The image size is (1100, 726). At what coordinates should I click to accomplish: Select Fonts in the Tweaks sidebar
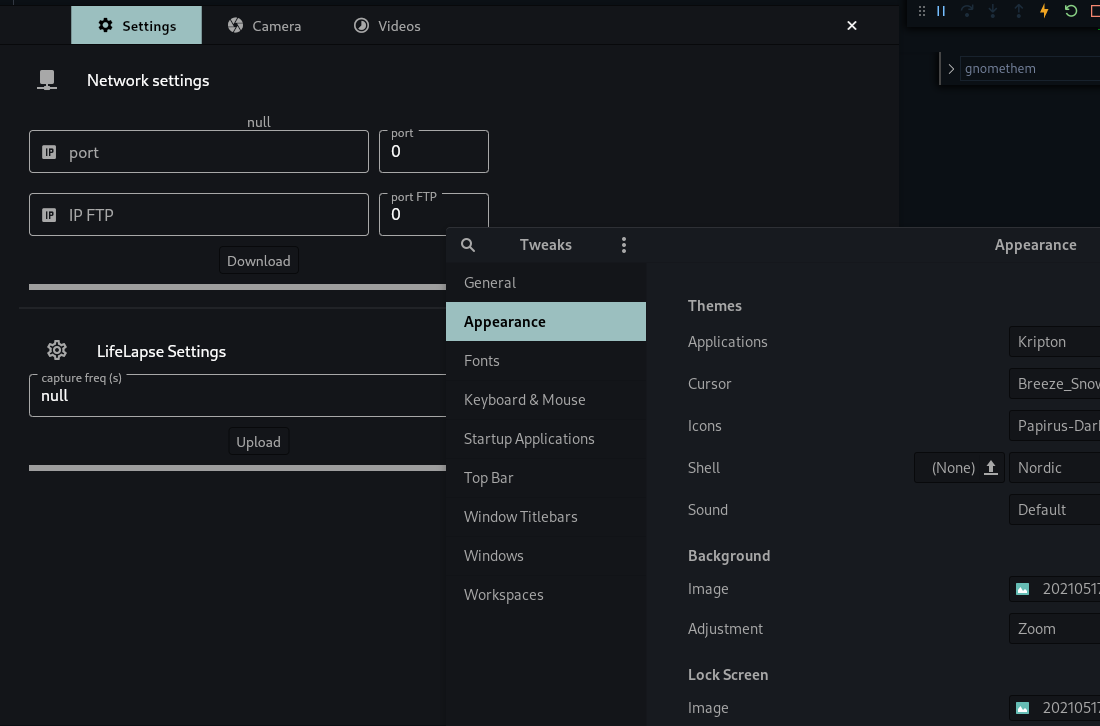[x=482, y=360]
